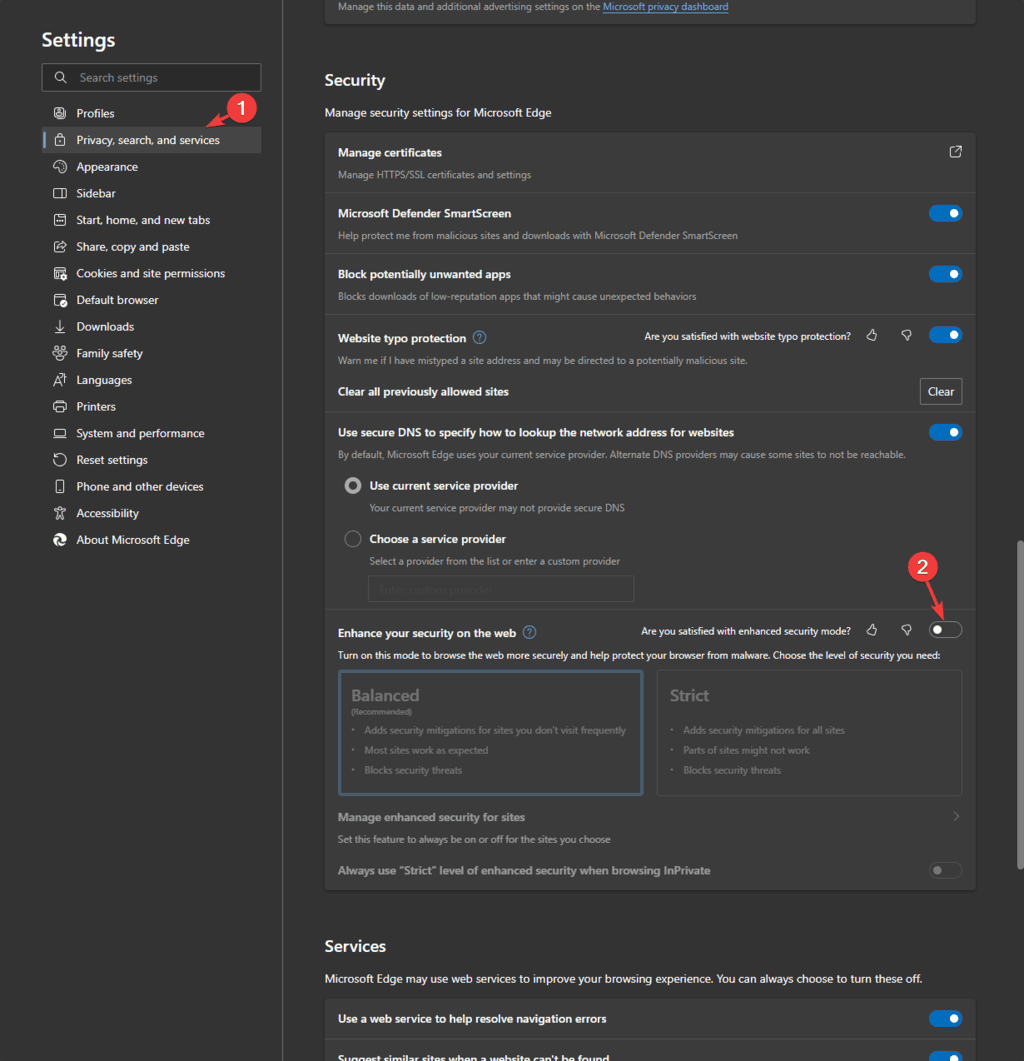Toggle Website typo protection off

tap(945, 335)
